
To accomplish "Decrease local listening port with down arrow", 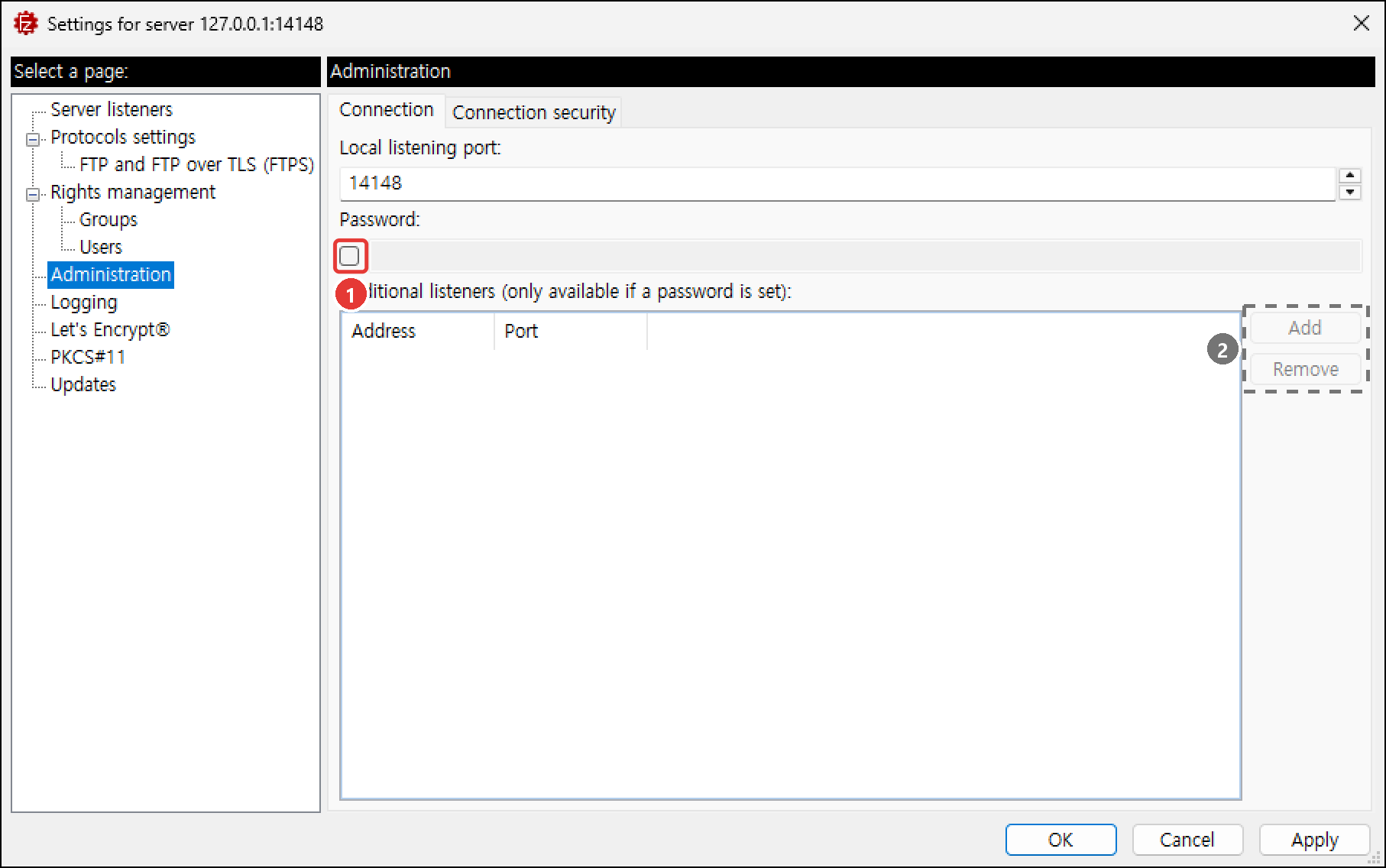I will click(1350, 193).
